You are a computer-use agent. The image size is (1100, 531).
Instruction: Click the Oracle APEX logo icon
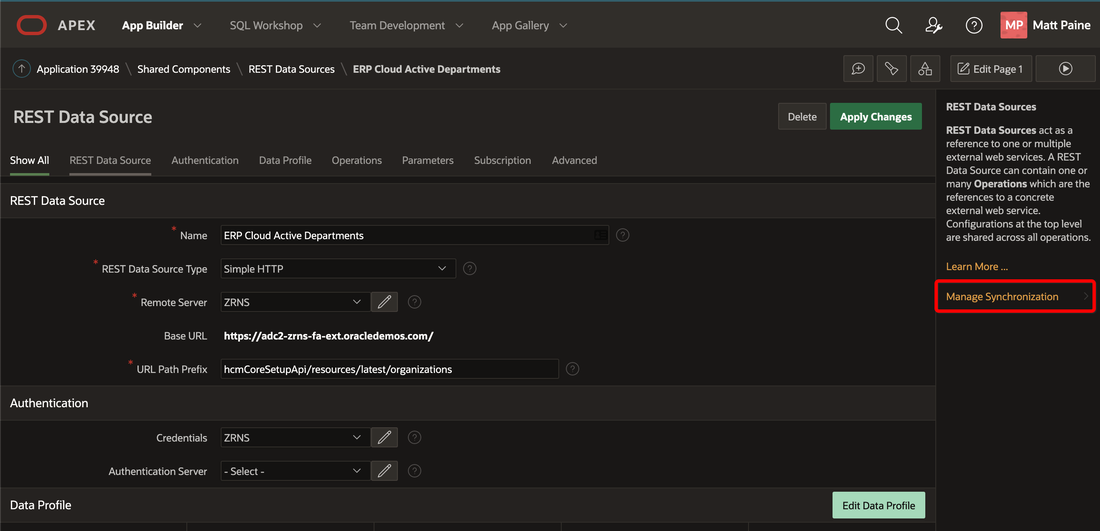click(x=32, y=25)
